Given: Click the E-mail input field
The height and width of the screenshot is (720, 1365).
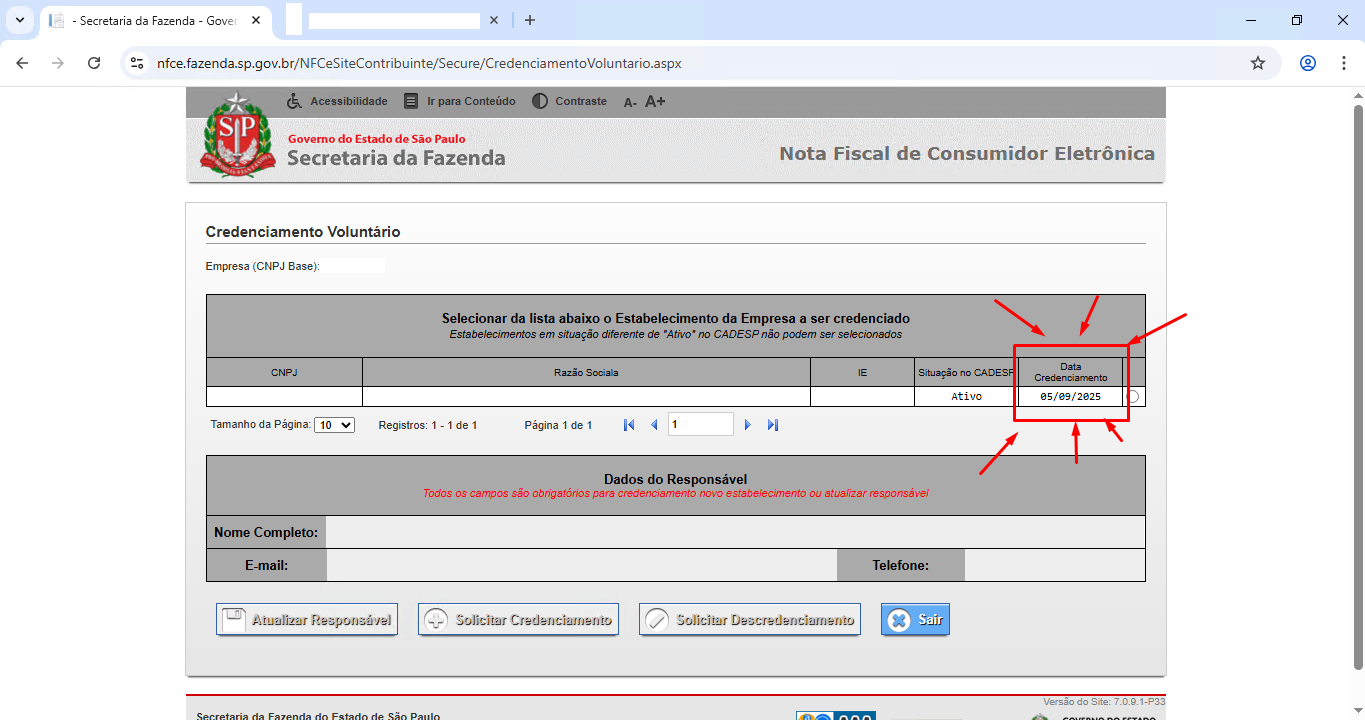Looking at the screenshot, I should [581, 565].
